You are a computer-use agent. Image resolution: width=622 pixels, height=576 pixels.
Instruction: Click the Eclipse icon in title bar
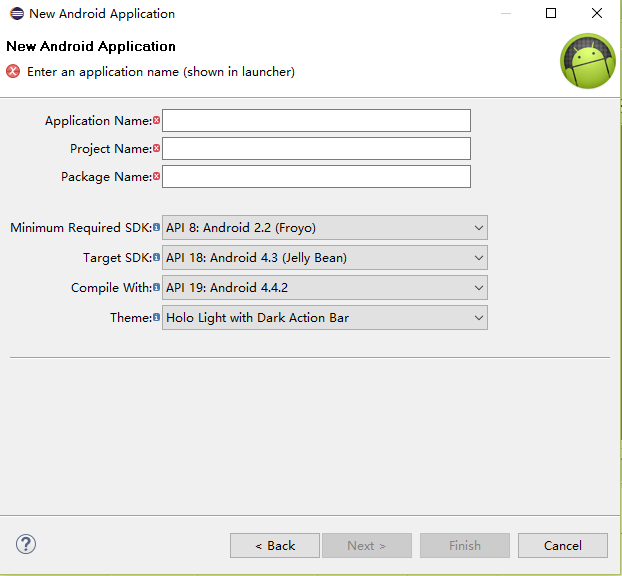(x=17, y=13)
